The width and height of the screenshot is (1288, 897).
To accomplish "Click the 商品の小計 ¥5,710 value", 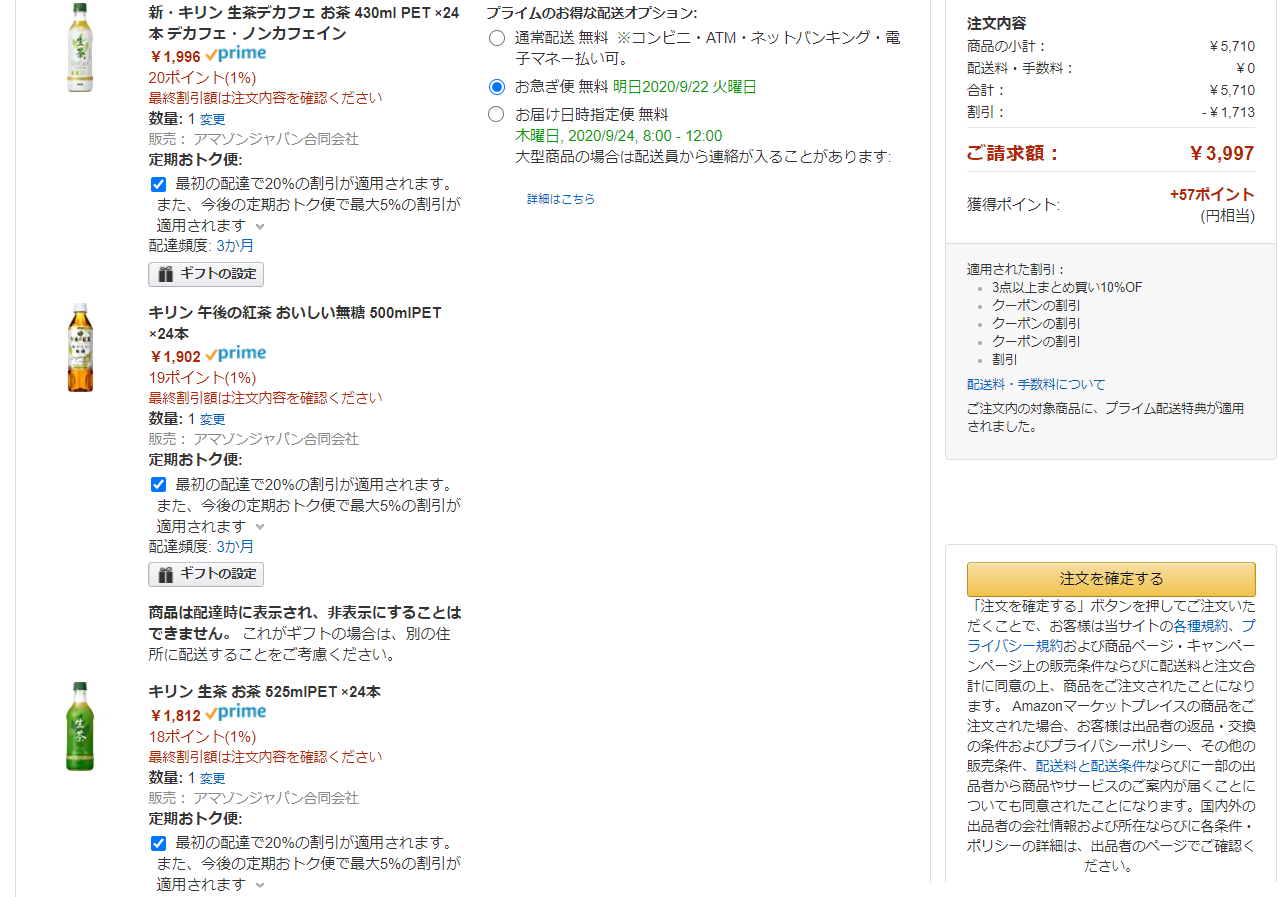I will (x=1231, y=46).
